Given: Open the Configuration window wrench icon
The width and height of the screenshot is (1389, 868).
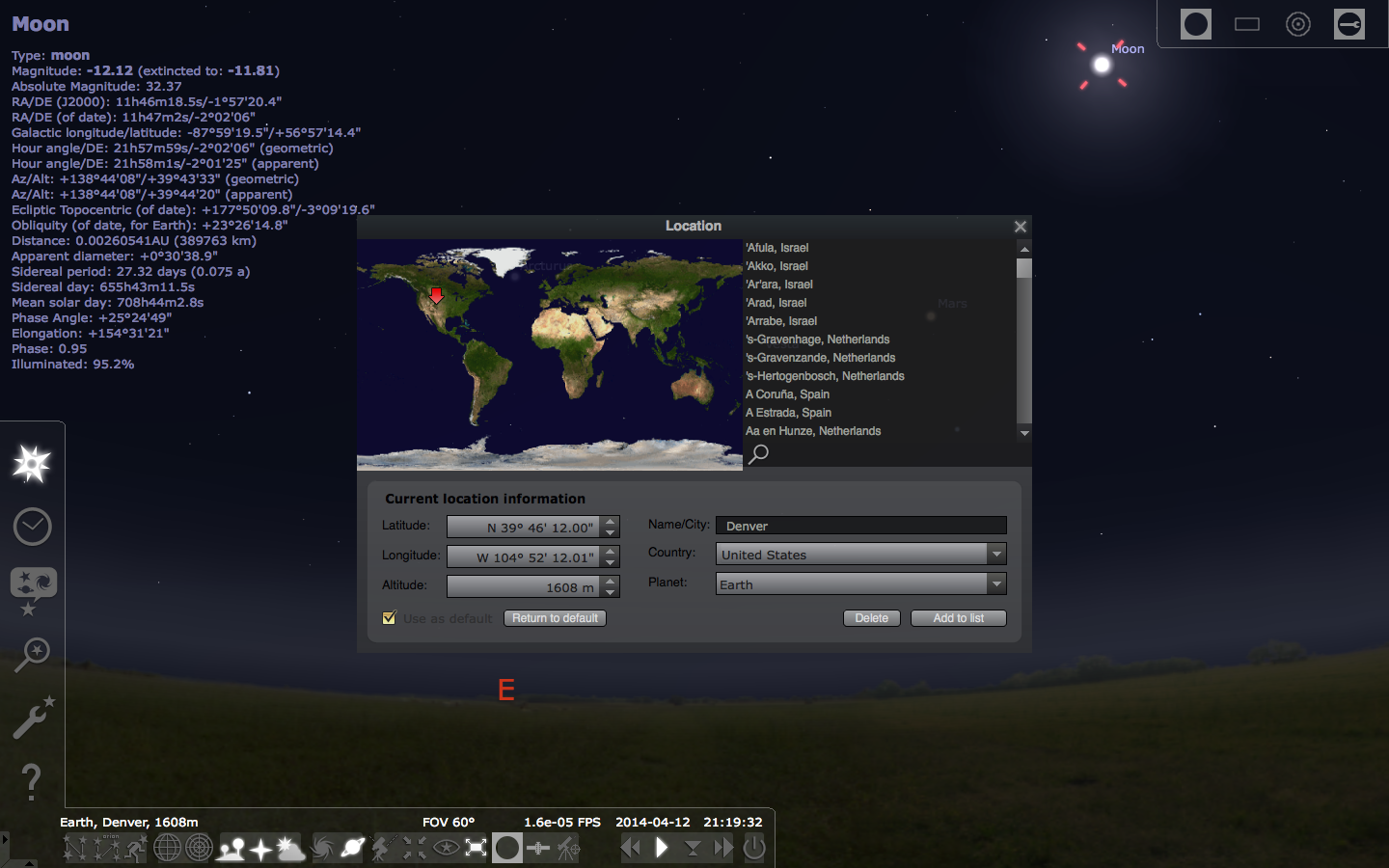Looking at the screenshot, I should coord(33,717).
